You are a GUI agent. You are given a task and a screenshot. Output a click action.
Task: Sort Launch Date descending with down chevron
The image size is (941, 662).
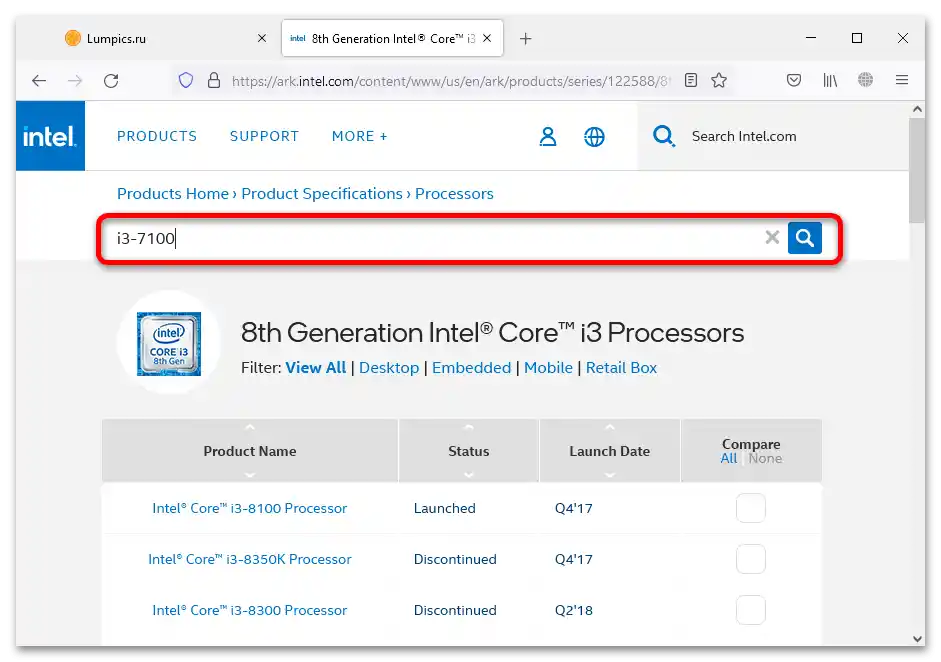tap(610, 475)
